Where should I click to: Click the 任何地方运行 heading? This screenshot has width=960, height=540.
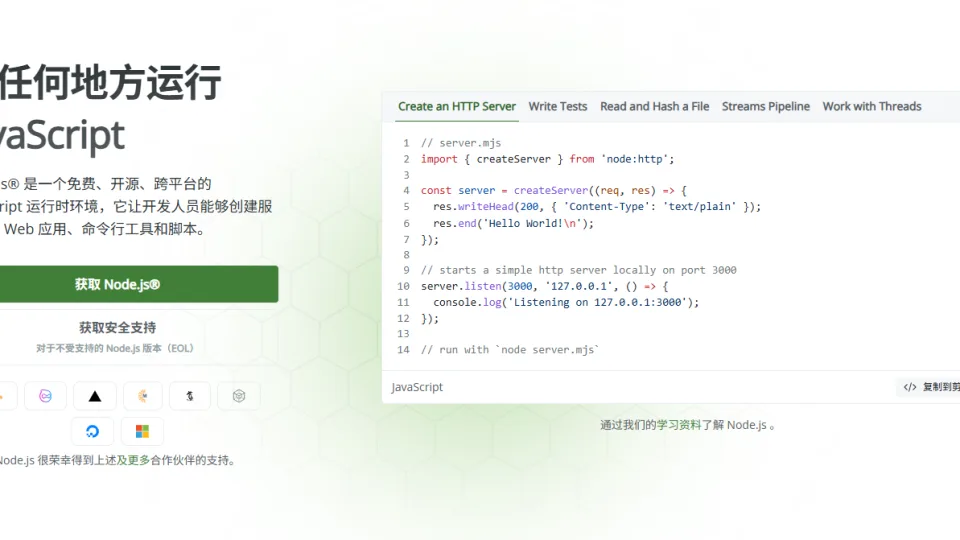point(110,82)
